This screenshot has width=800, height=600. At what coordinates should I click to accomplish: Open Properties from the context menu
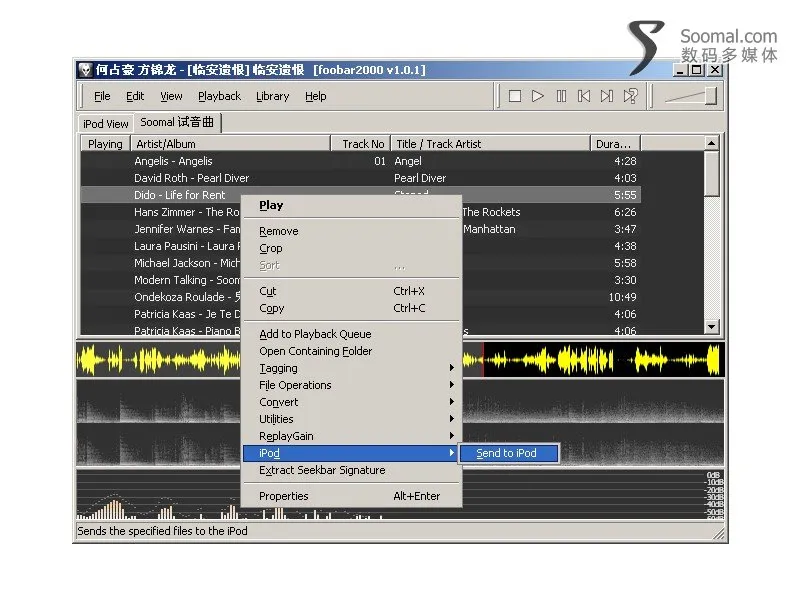[352, 496]
